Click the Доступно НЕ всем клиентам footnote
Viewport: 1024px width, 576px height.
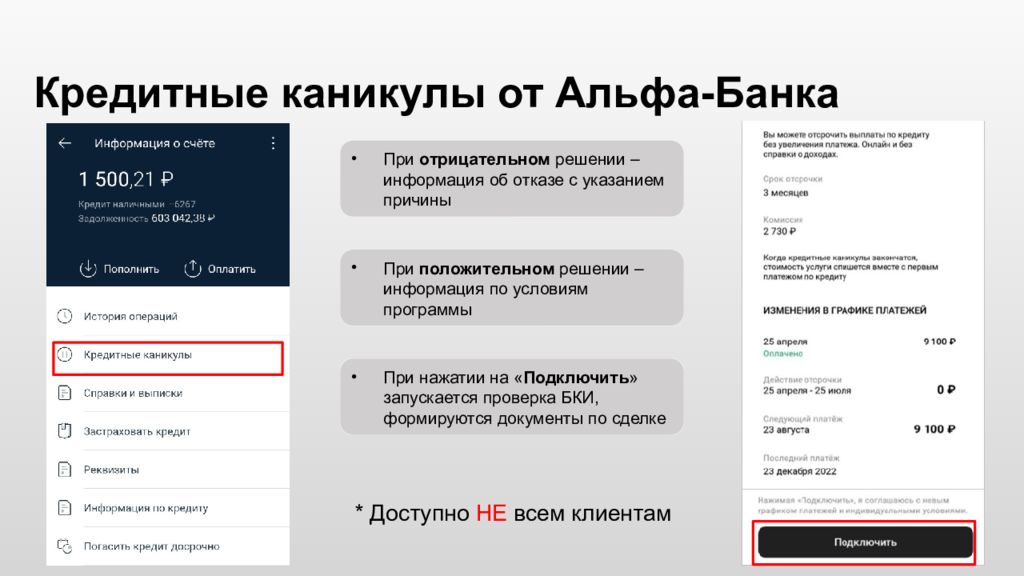point(513,513)
